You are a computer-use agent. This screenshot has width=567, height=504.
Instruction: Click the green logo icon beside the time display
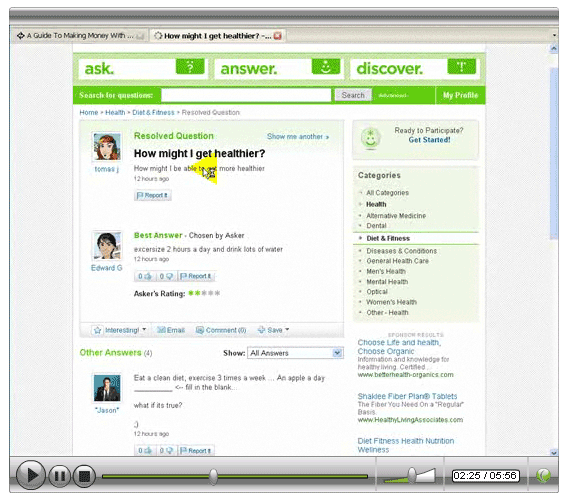tap(543, 475)
